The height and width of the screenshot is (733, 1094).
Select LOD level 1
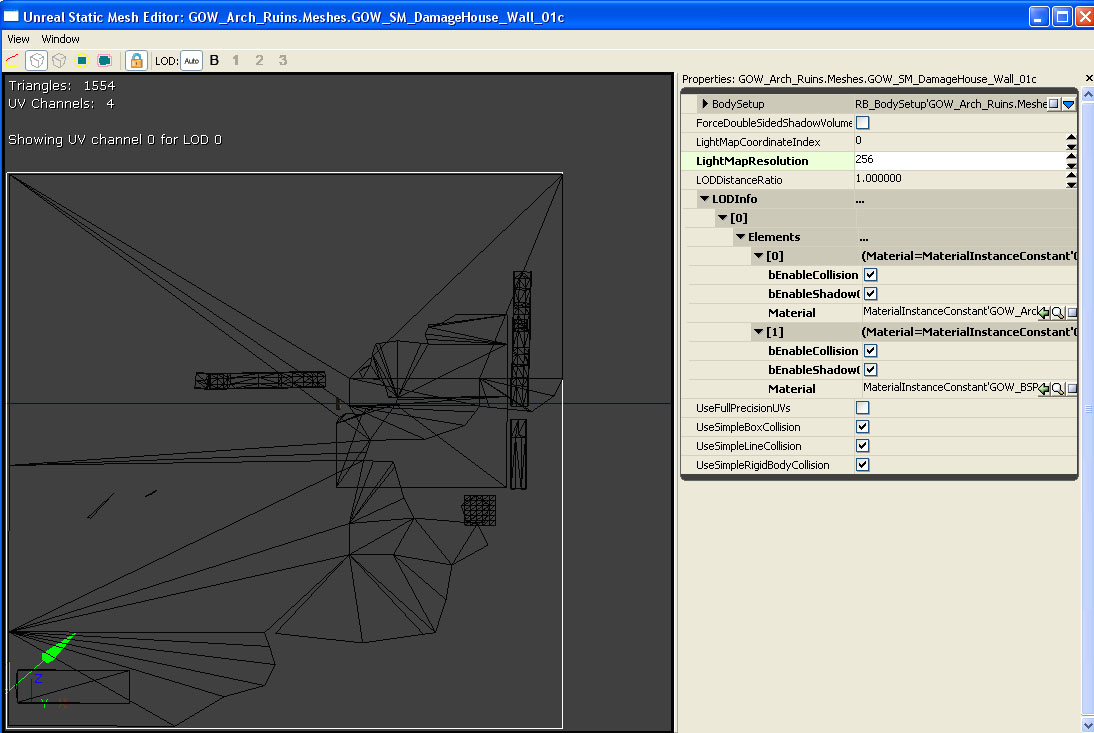pyautogui.click(x=236, y=61)
